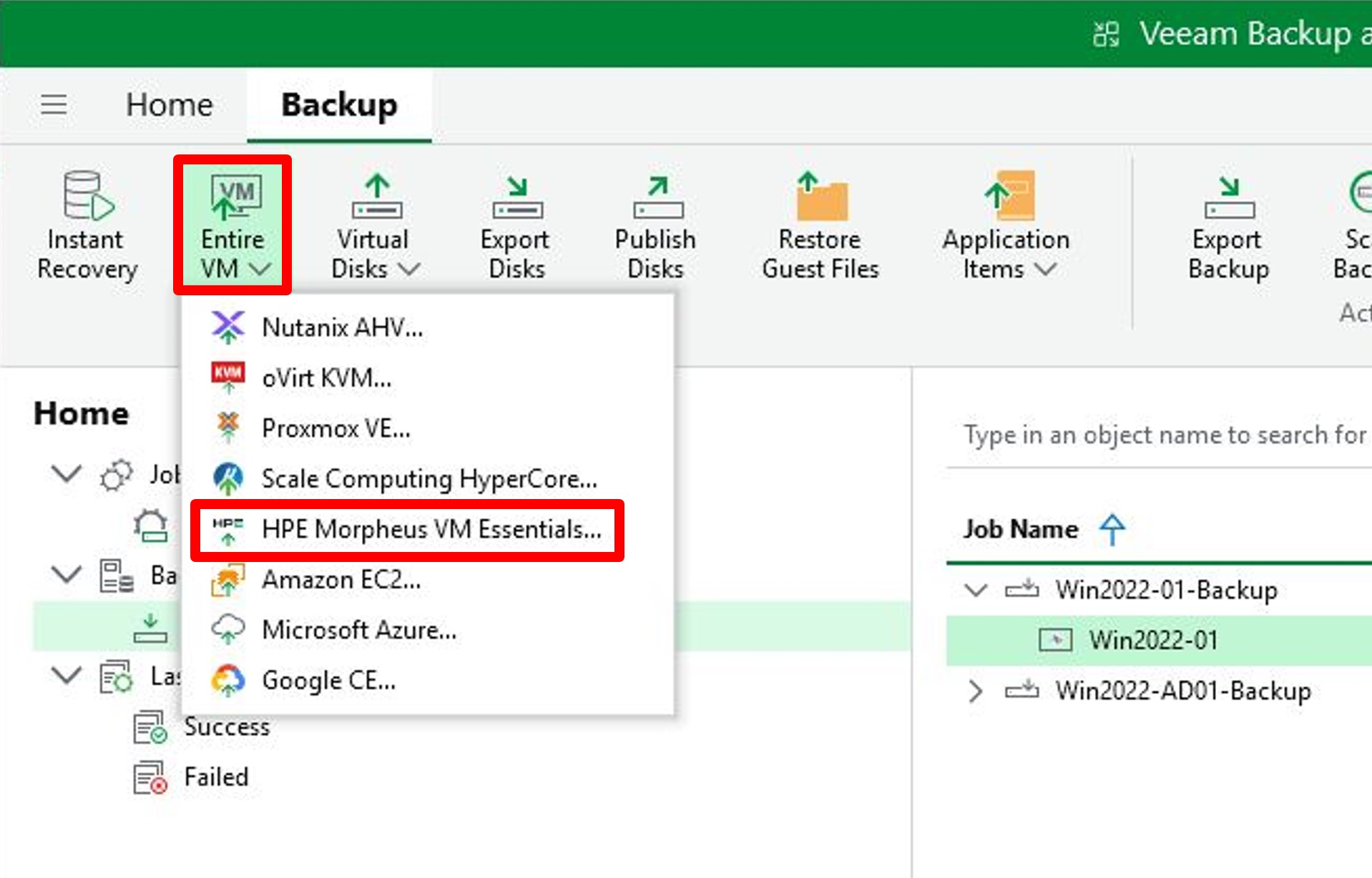Select the Backup ribbon tab
This screenshot has width=1372, height=878.
point(339,105)
